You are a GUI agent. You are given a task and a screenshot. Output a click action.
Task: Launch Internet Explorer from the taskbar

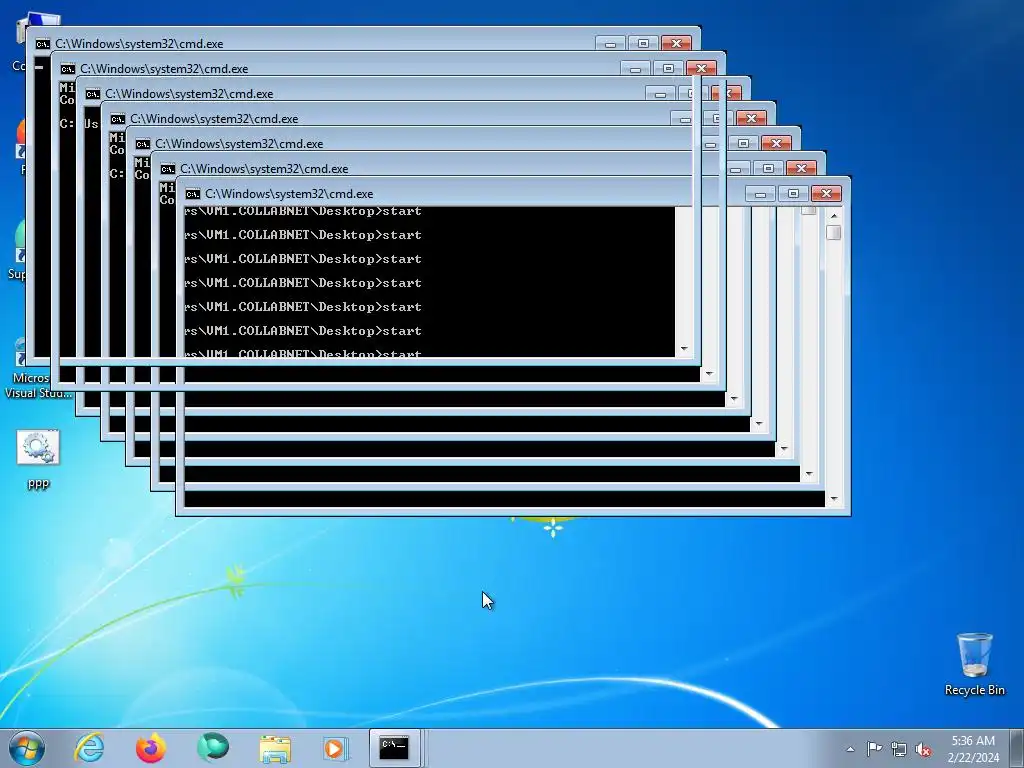coord(89,748)
